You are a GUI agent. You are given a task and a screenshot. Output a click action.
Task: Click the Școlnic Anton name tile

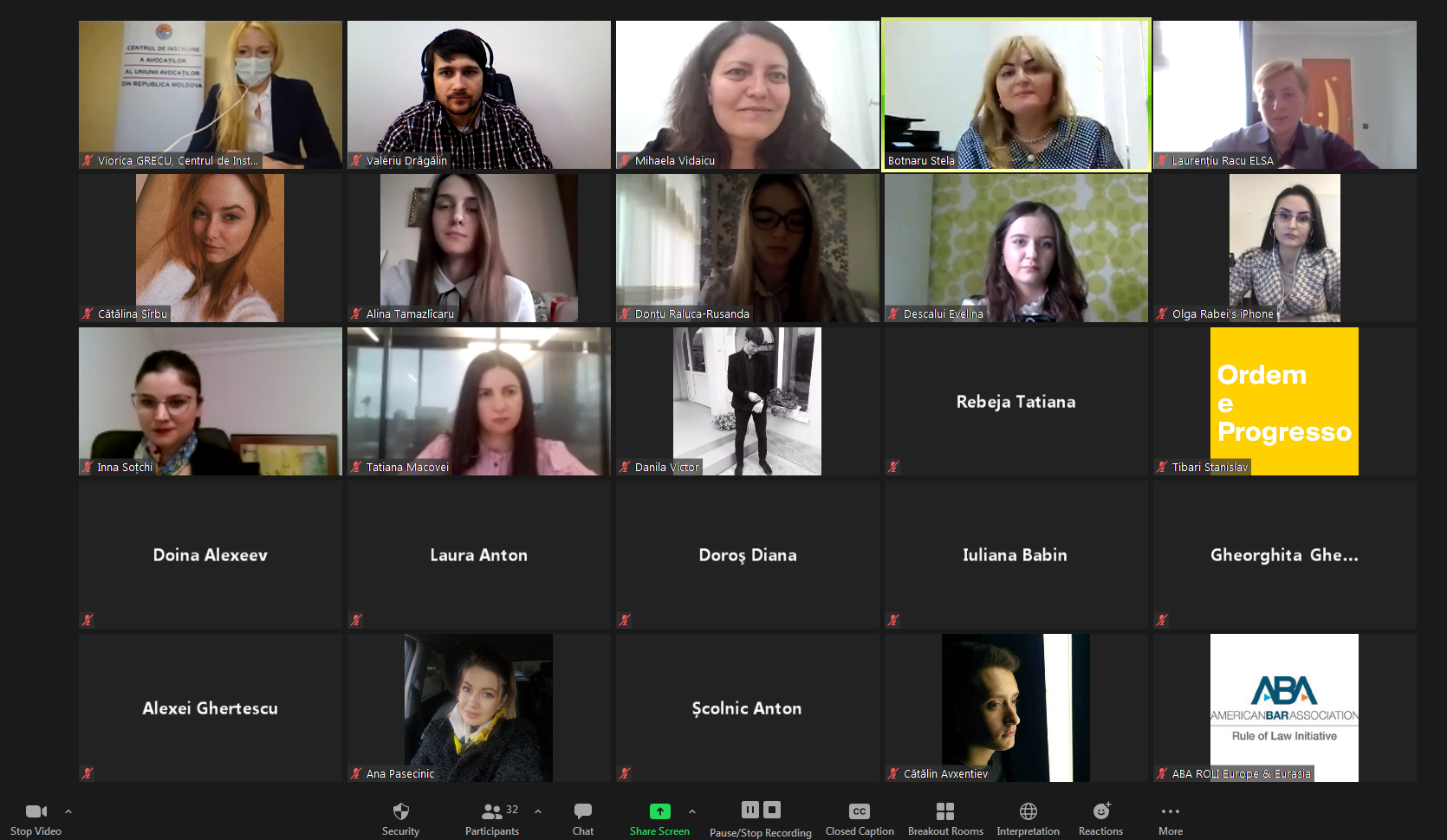tap(748, 708)
